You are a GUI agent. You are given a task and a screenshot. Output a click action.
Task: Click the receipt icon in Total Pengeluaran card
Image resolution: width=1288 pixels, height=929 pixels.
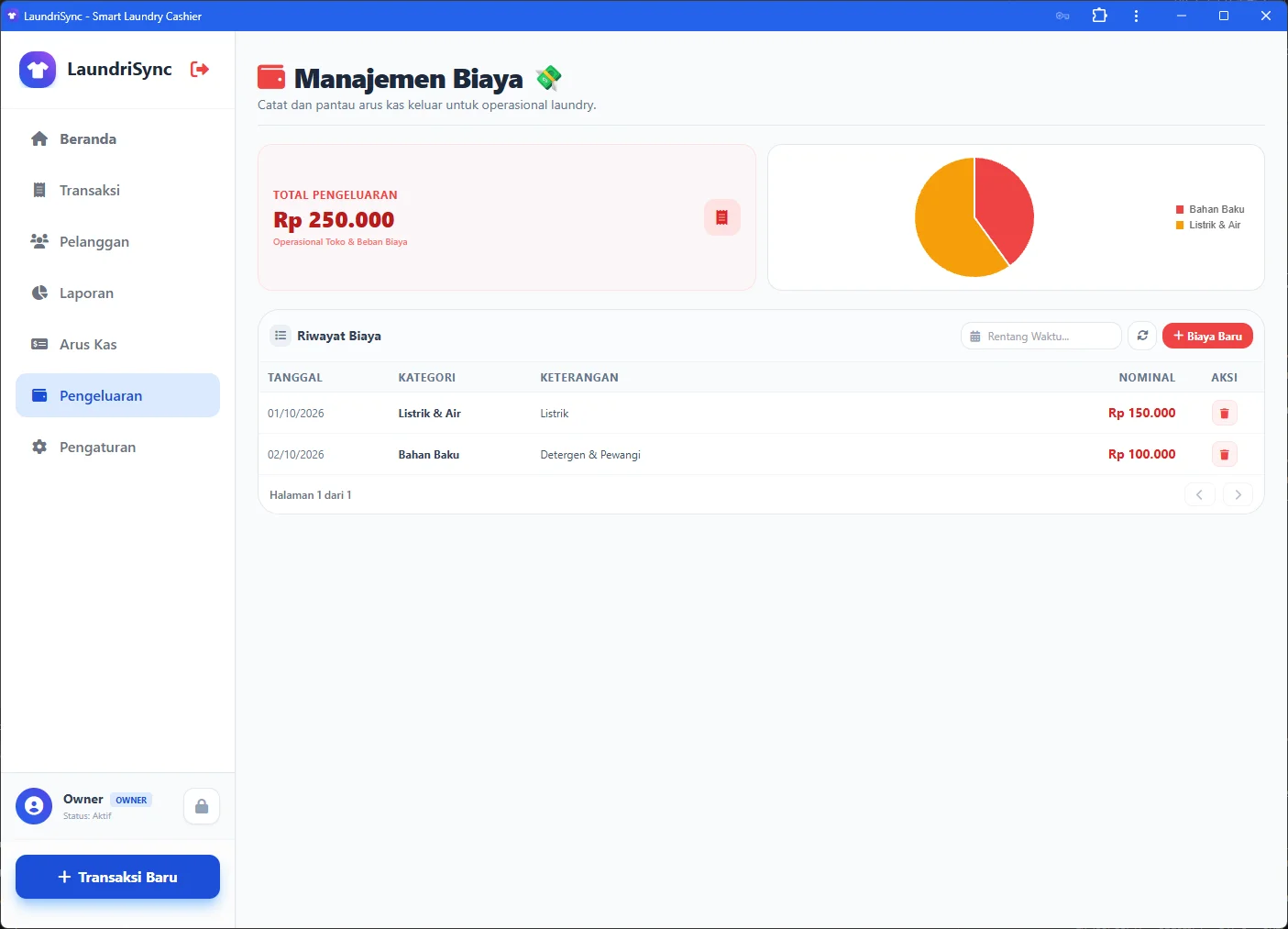pyautogui.click(x=721, y=217)
